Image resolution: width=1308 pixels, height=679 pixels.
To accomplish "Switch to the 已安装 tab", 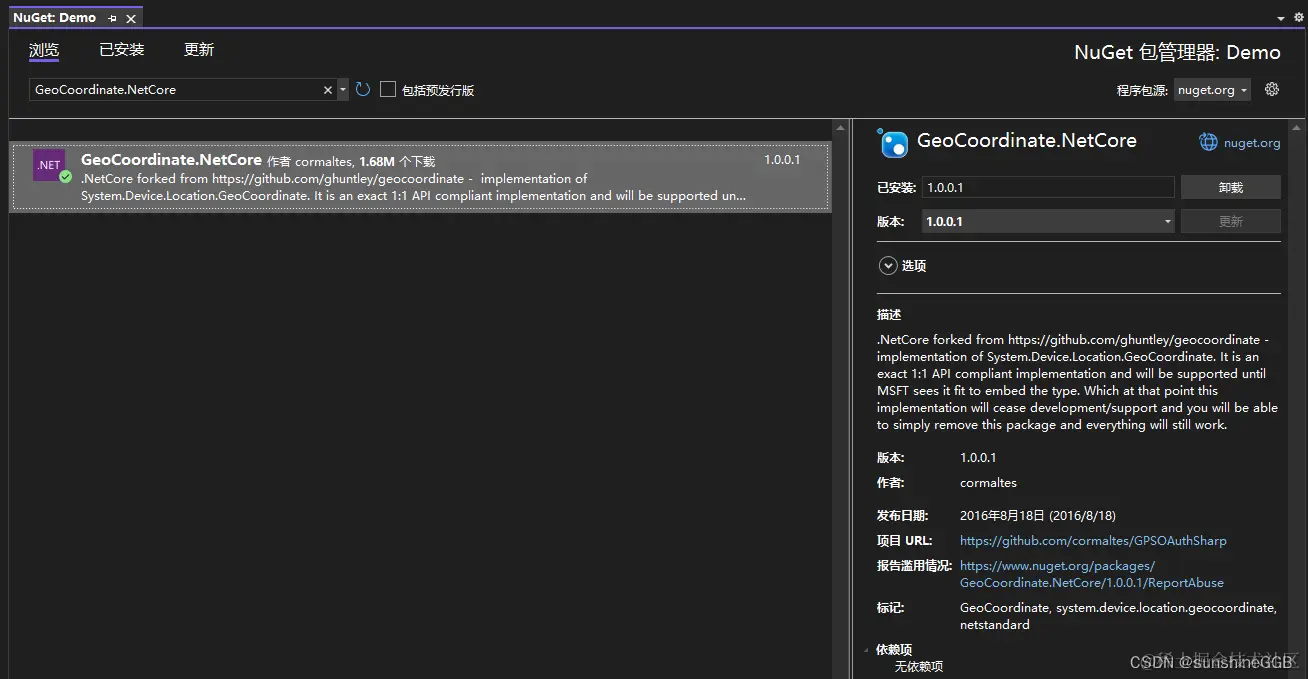I will tap(122, 50).
